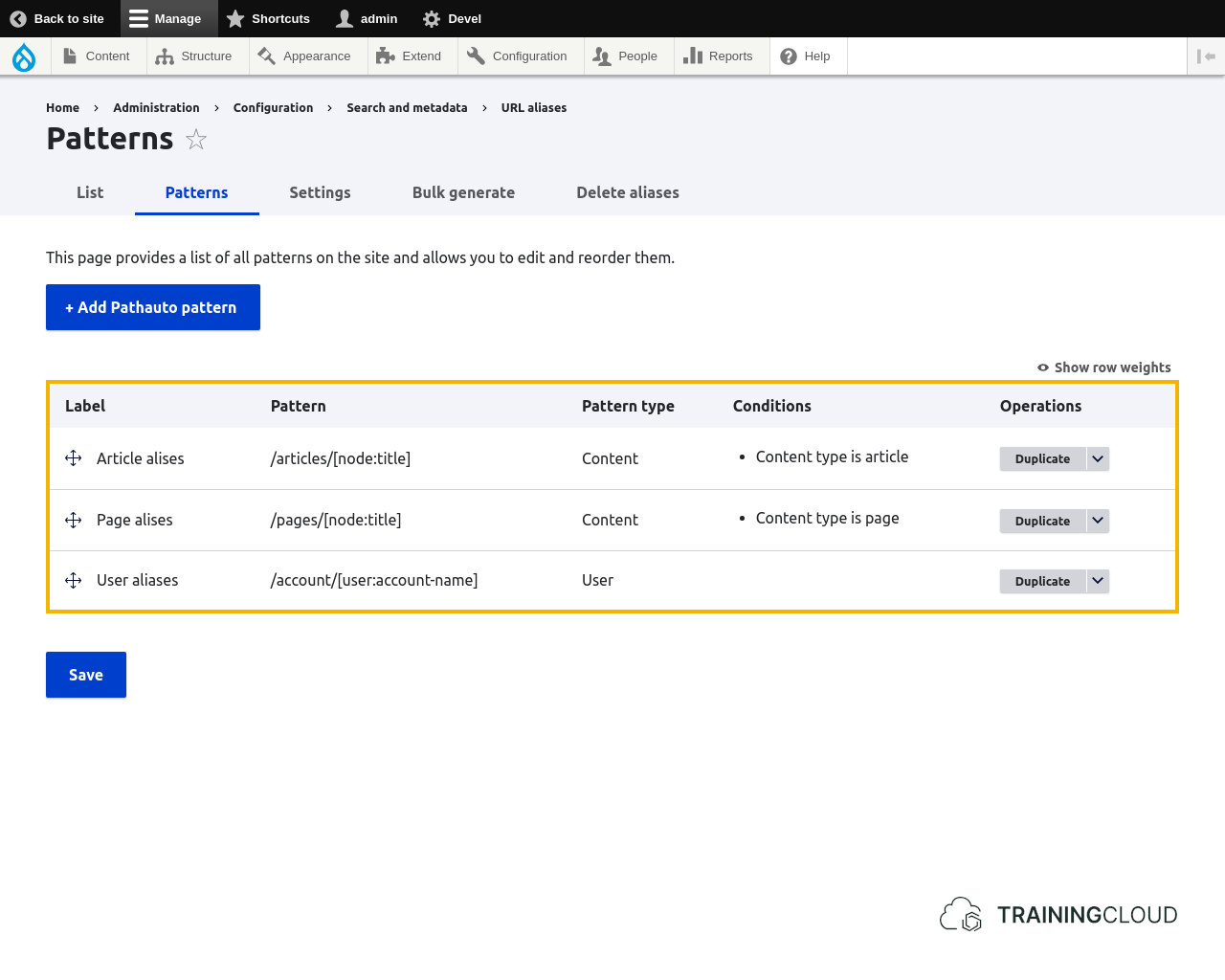Screen dimensions: 1225x980
Task: Switch to the Settings tab
Action: tap(320, 192)
